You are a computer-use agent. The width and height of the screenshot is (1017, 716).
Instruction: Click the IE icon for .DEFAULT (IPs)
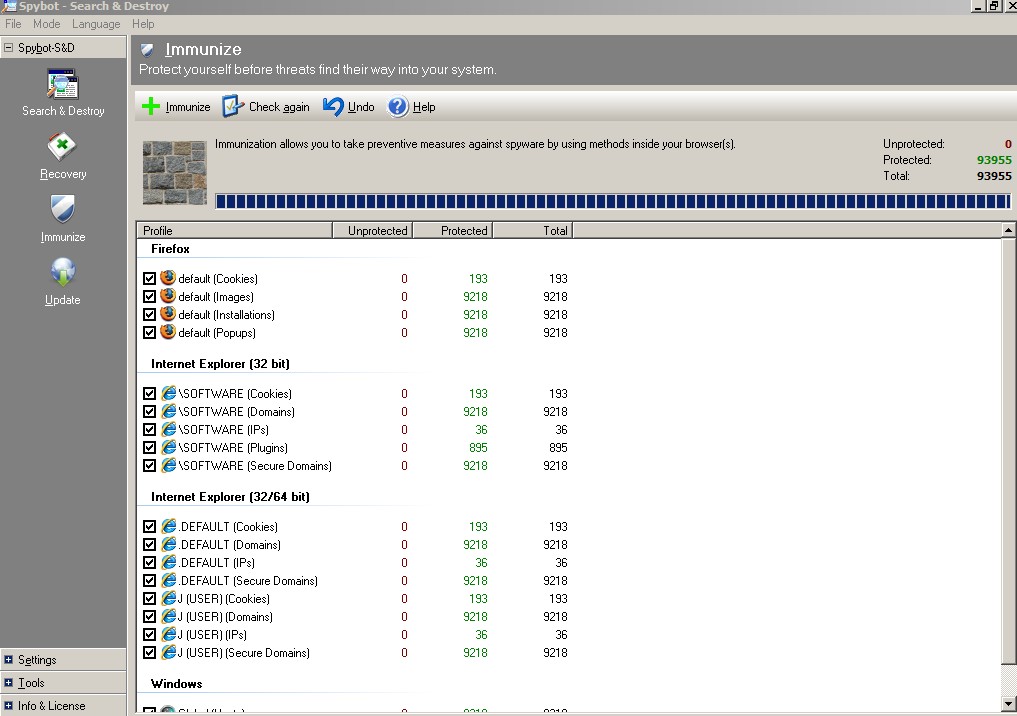point(169,562)
